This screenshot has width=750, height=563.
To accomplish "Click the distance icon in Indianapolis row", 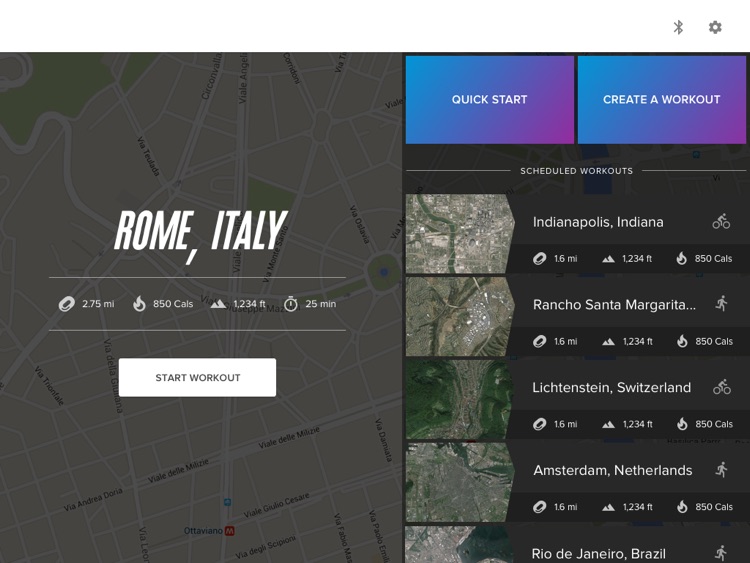I will 540,259.
